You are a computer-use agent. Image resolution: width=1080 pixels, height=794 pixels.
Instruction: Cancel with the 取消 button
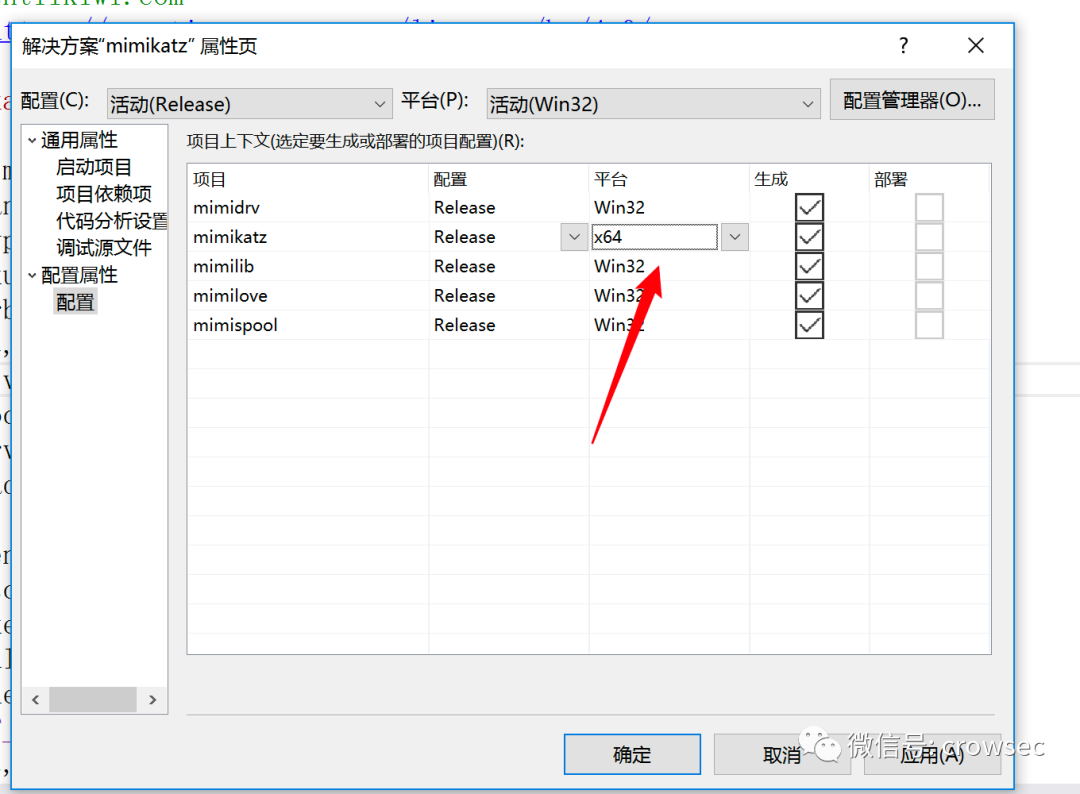tap(782, 754)
